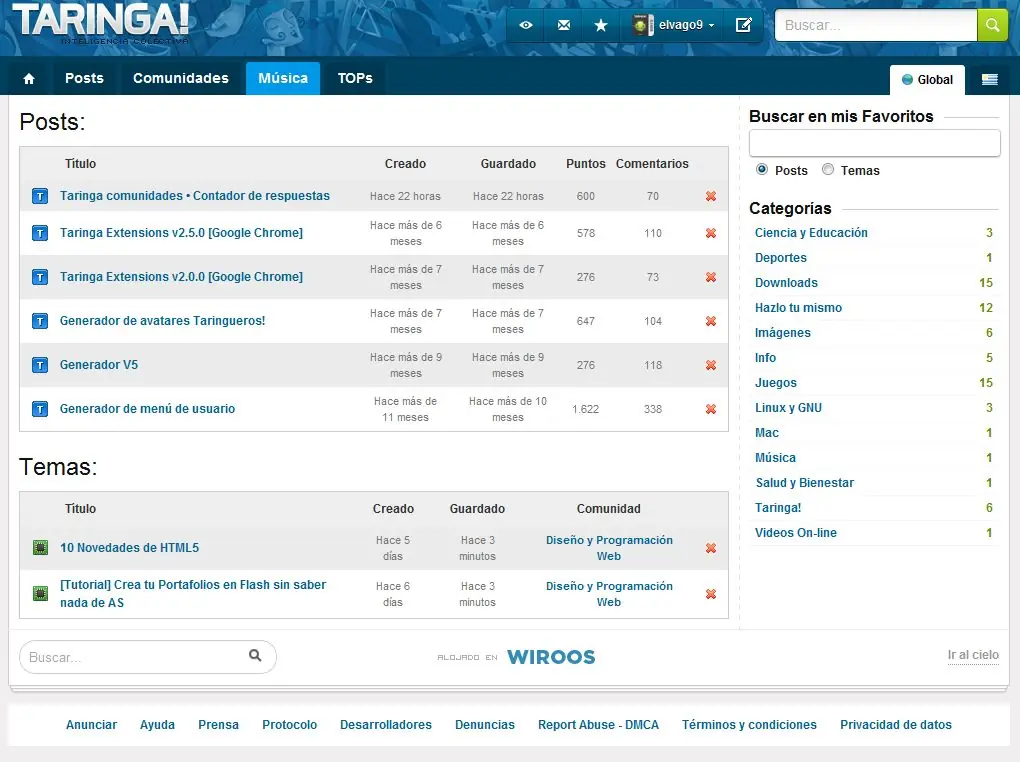Select the Posts radio button
The height and width of the screenshot is (762, 1020).
(763, 170)
